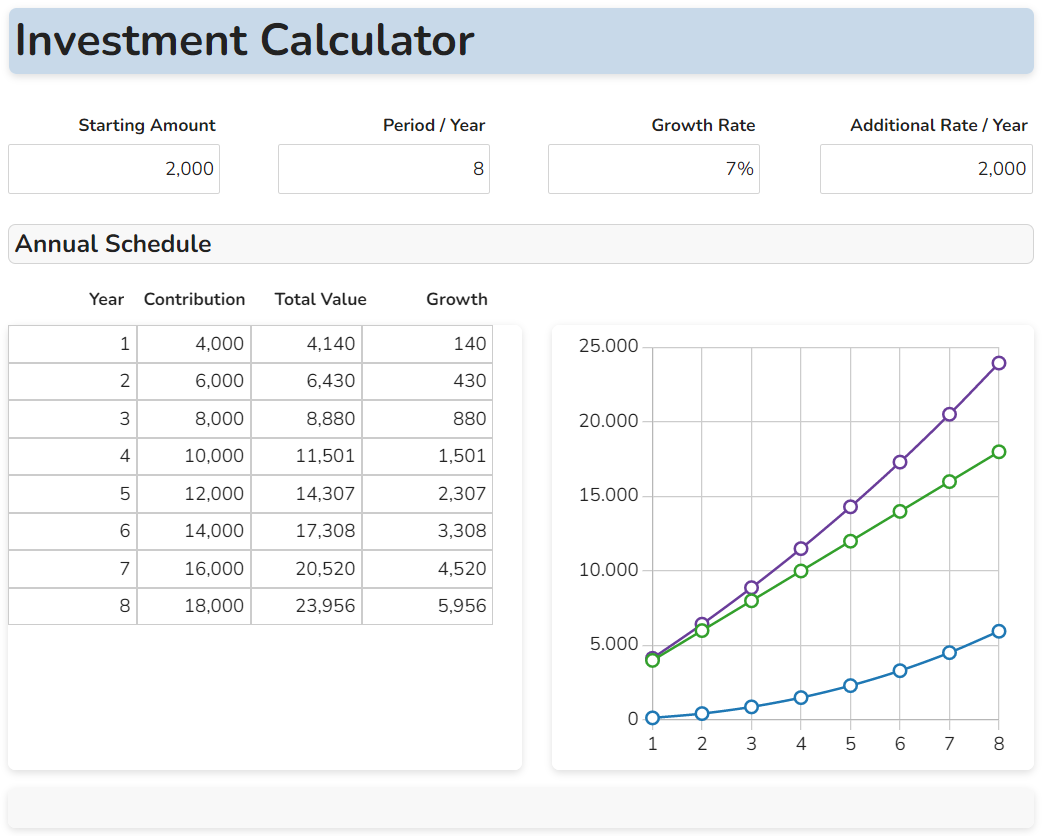Click the Period / Year input field

(x=384, y=169)
